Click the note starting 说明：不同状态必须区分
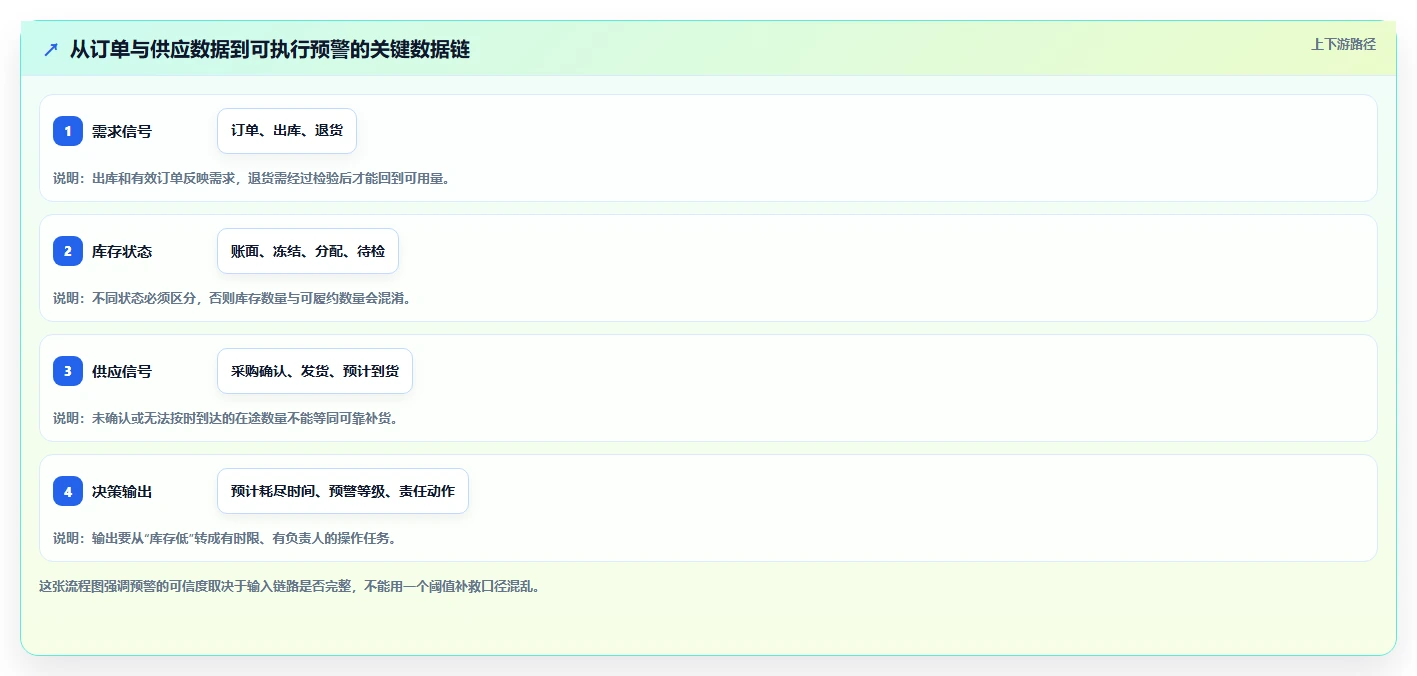The height and width of the screenshot is (676, 1417). click(232, 298)
